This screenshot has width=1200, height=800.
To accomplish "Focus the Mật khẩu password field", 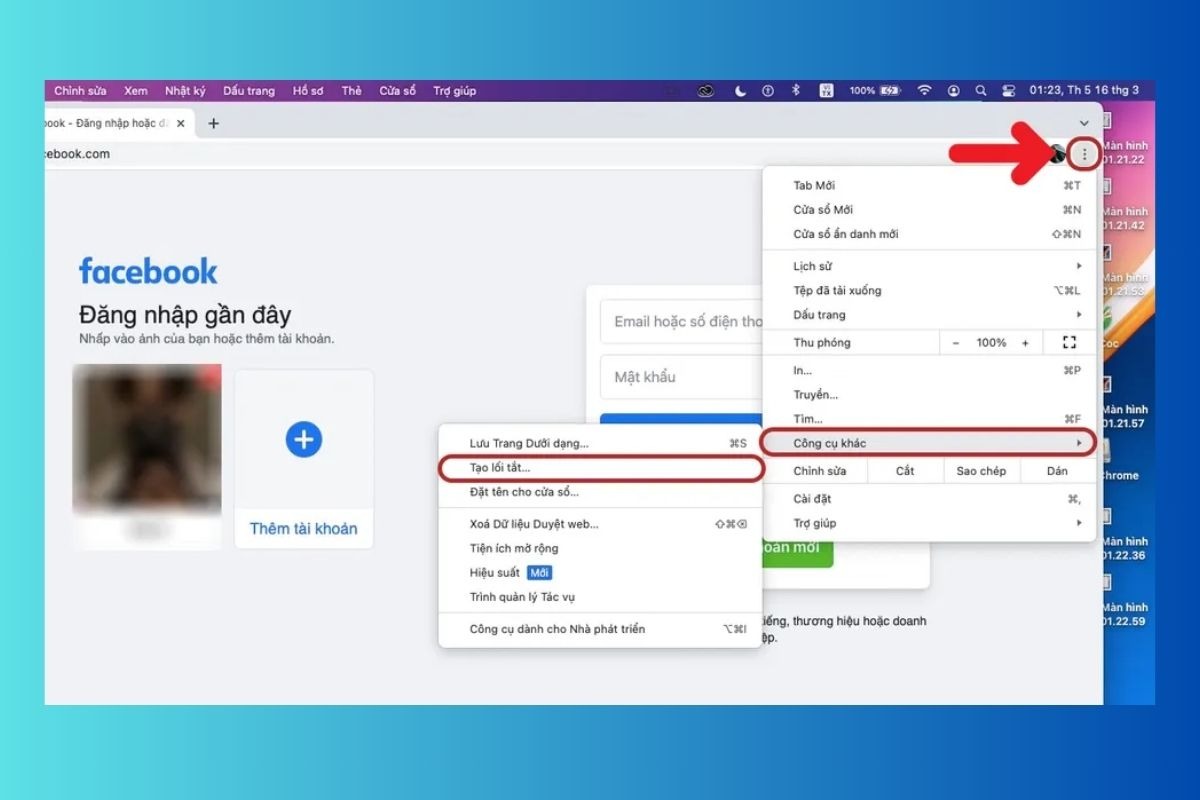I will tap(682, 377).
